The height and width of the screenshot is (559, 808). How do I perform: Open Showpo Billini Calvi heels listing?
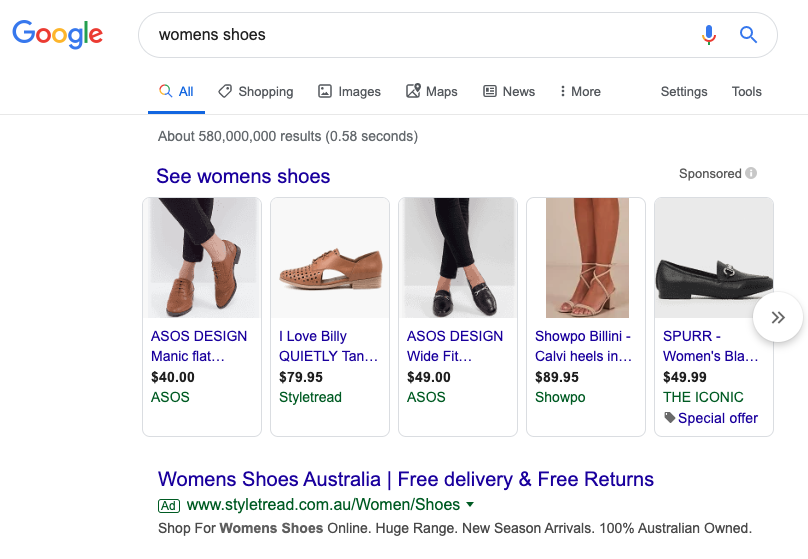coord(583,346)
